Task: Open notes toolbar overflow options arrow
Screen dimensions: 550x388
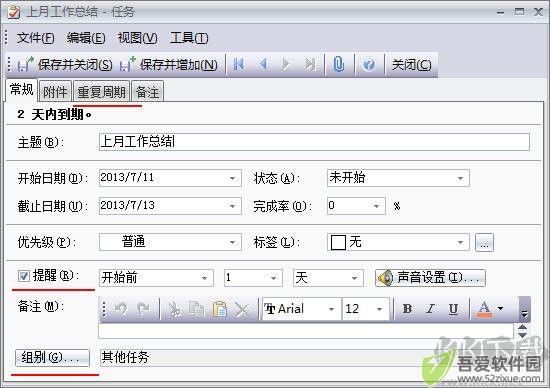Action: tap(524, 309)
